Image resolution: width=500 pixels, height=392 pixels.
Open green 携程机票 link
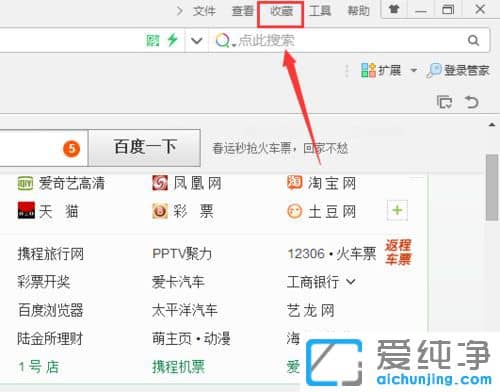click(178, 367)
